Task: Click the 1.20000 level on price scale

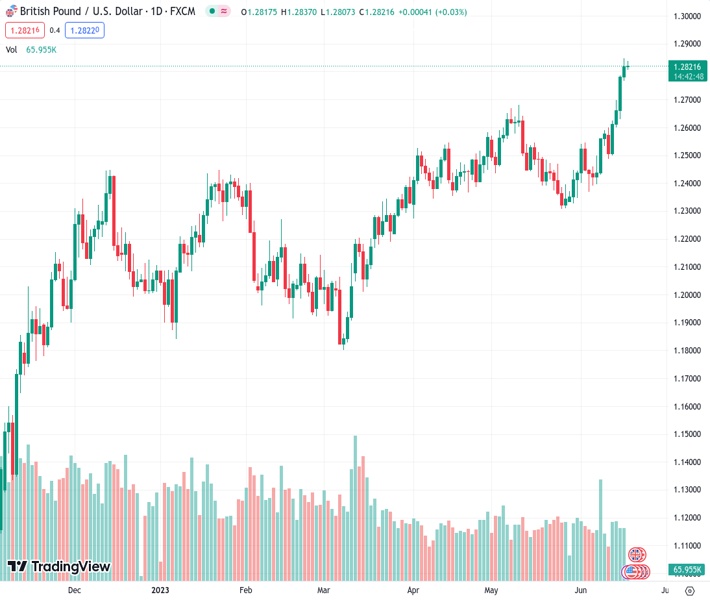Action: click(686, 295)
